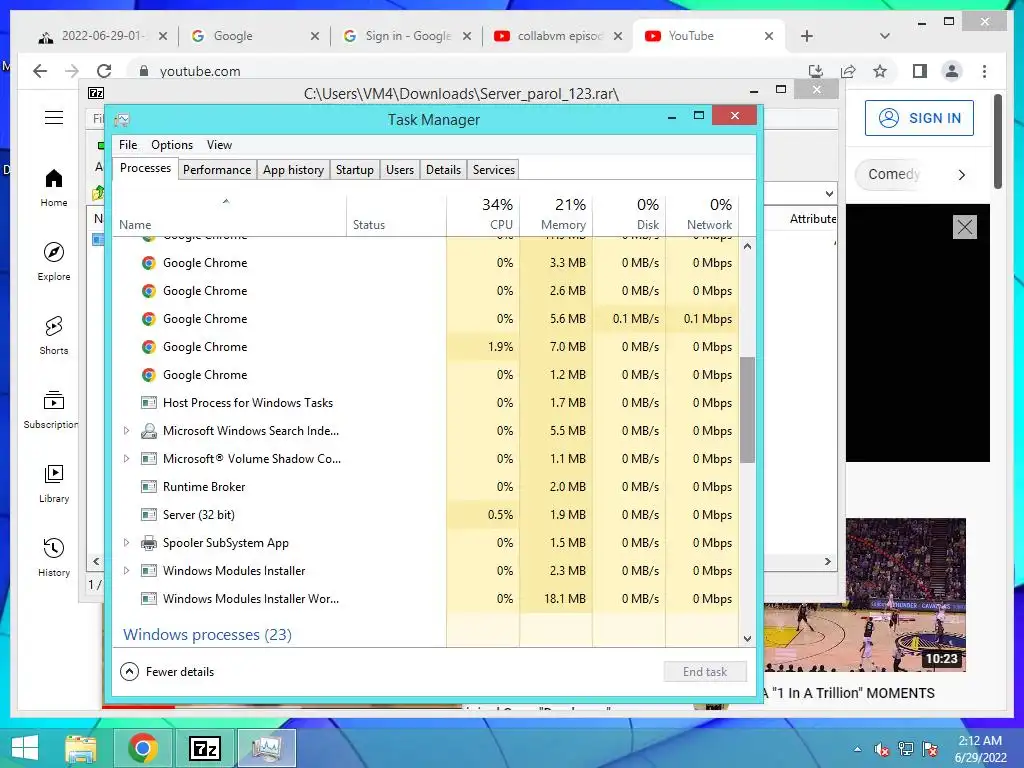This screenshot has height=768, width=1024.
Task: Select the Google Chrome process using 7.0 MB
Action: (x=426, y=347)
